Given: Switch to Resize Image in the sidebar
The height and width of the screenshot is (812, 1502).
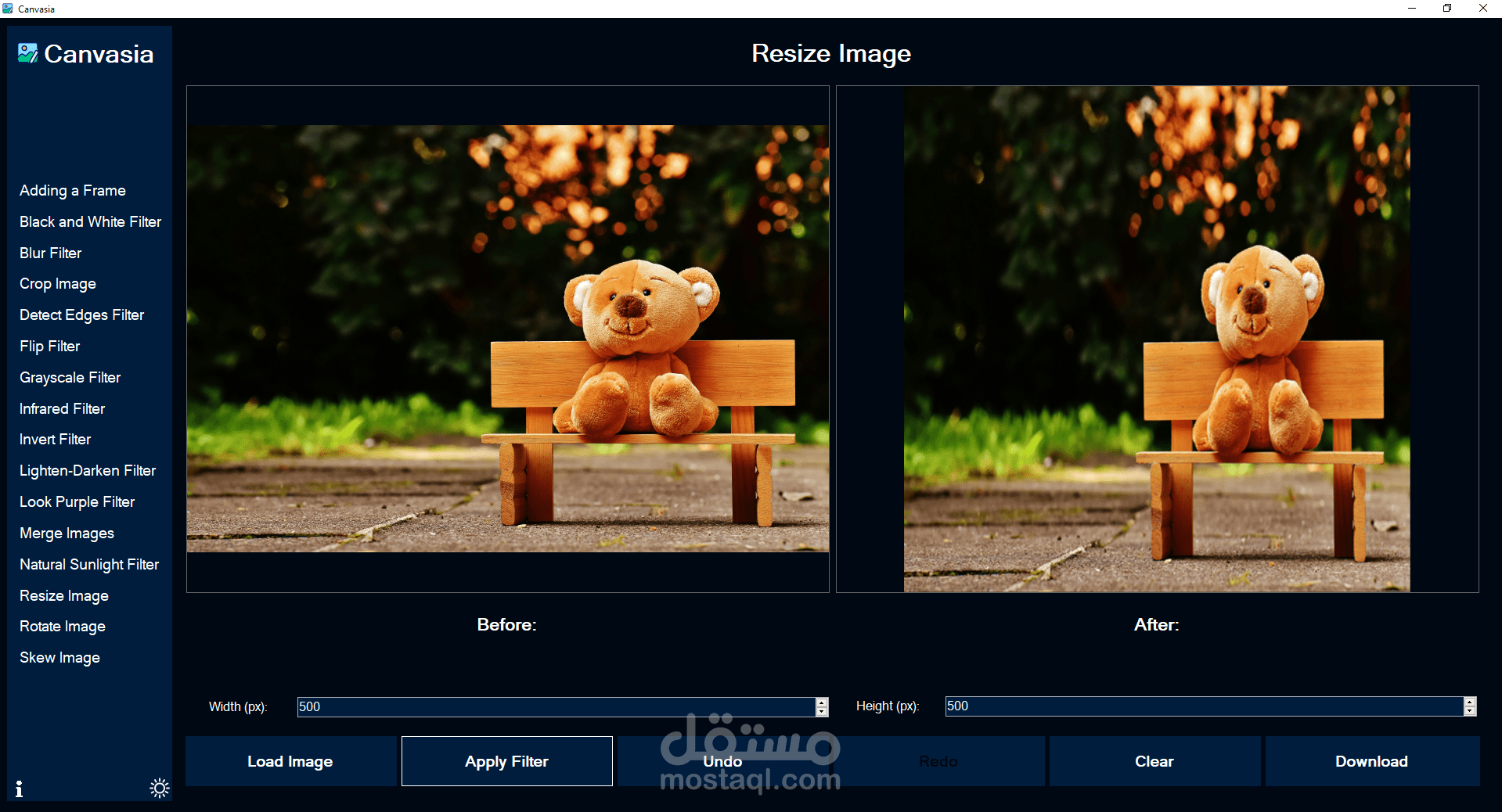Looking at the screenshot, I should click(x=64, y=596).
